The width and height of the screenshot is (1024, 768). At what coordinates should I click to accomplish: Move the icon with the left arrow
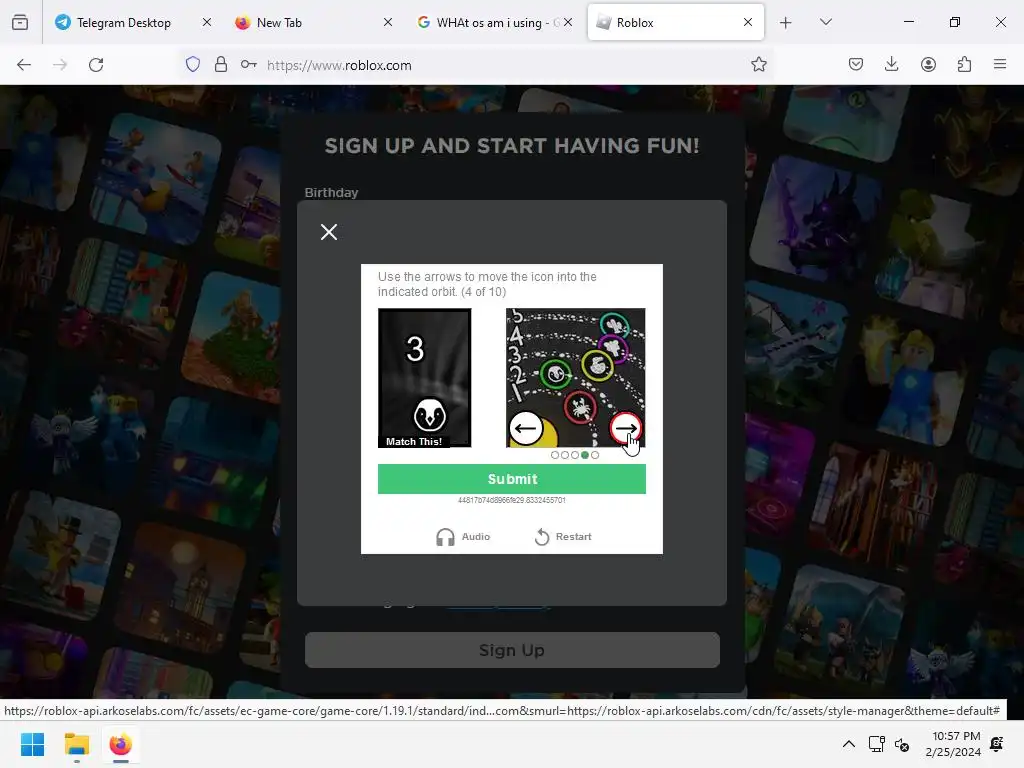[x=526, y=428]
